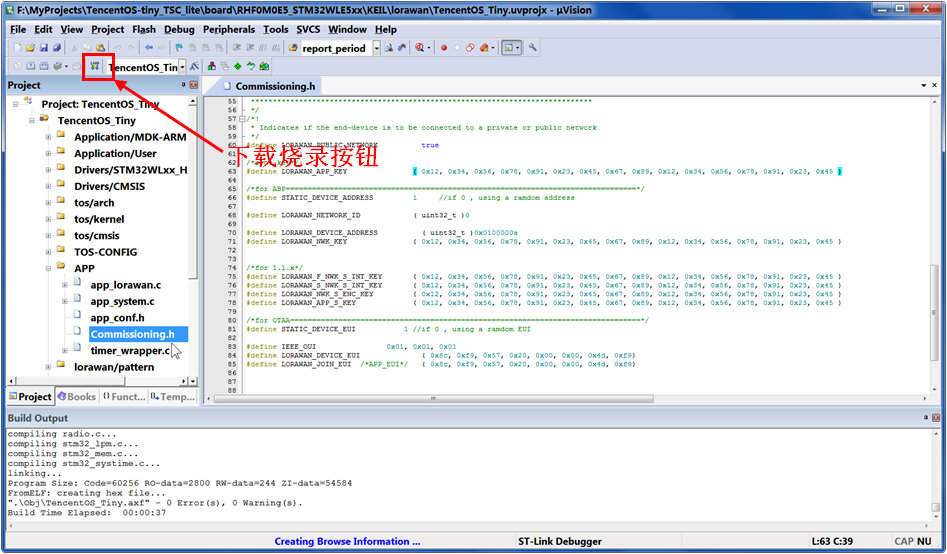Select app_system.c in project tree

click(x=122, y=301)
